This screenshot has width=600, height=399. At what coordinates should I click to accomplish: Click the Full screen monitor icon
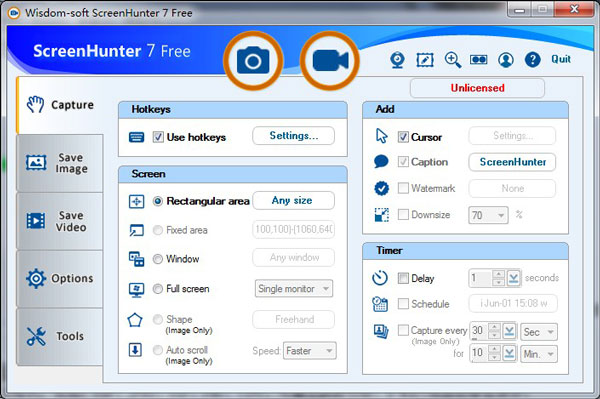(137, 290)
